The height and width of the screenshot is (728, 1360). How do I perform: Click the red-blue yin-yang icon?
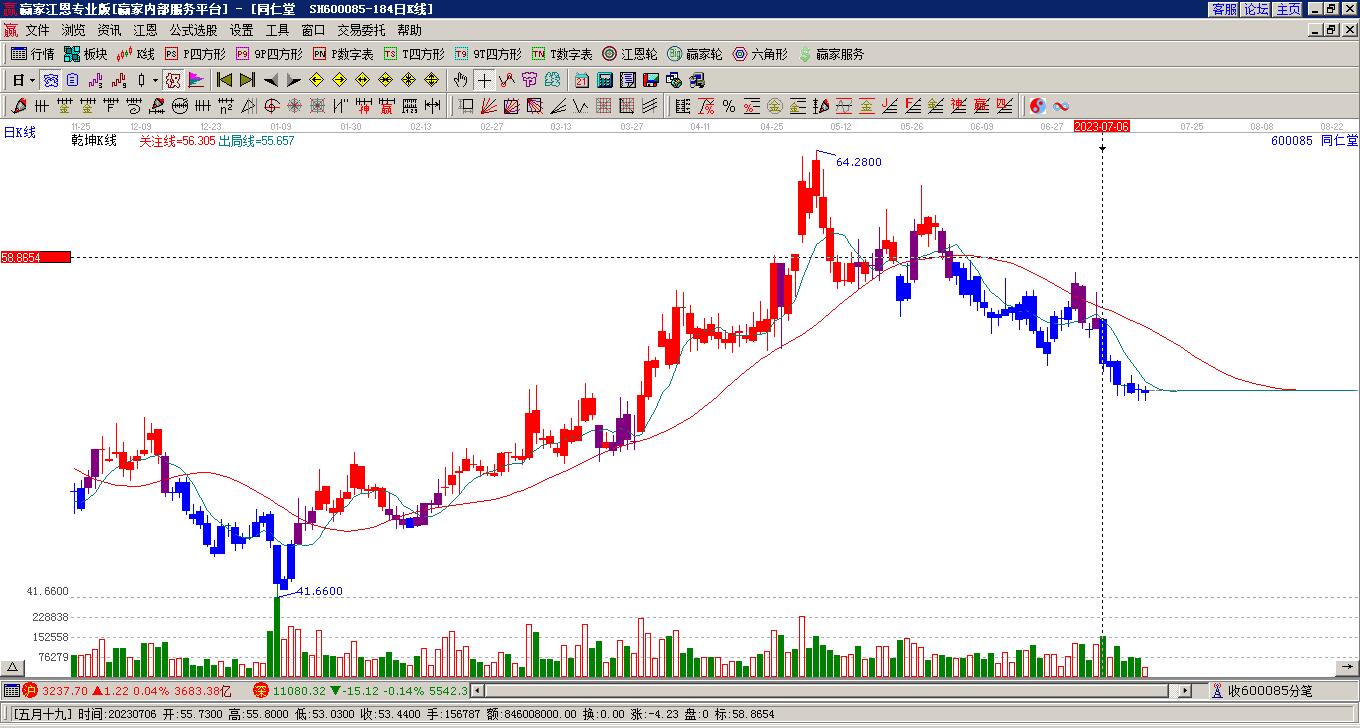click(x=1038, y=106)
